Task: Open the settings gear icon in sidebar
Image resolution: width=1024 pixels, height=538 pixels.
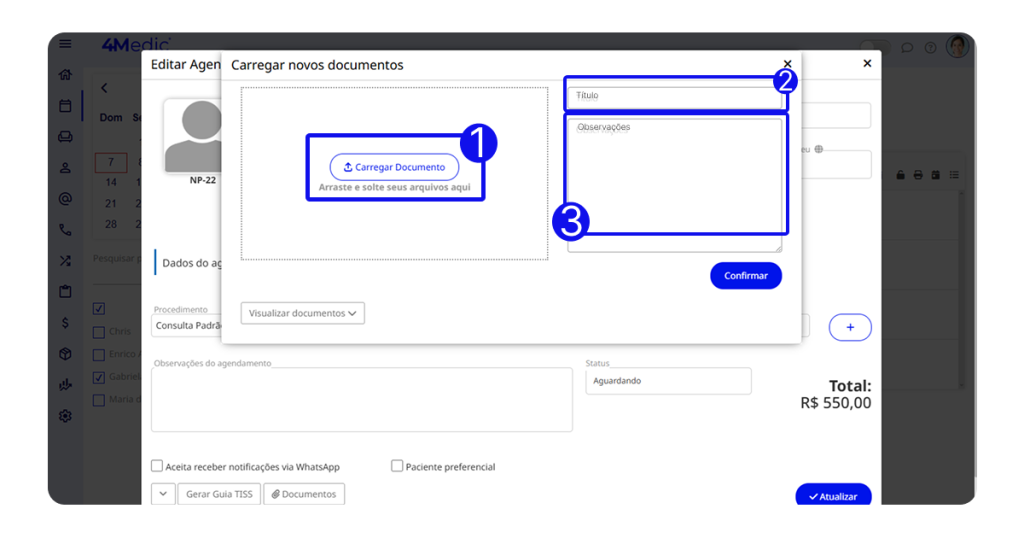Action: 66,416
